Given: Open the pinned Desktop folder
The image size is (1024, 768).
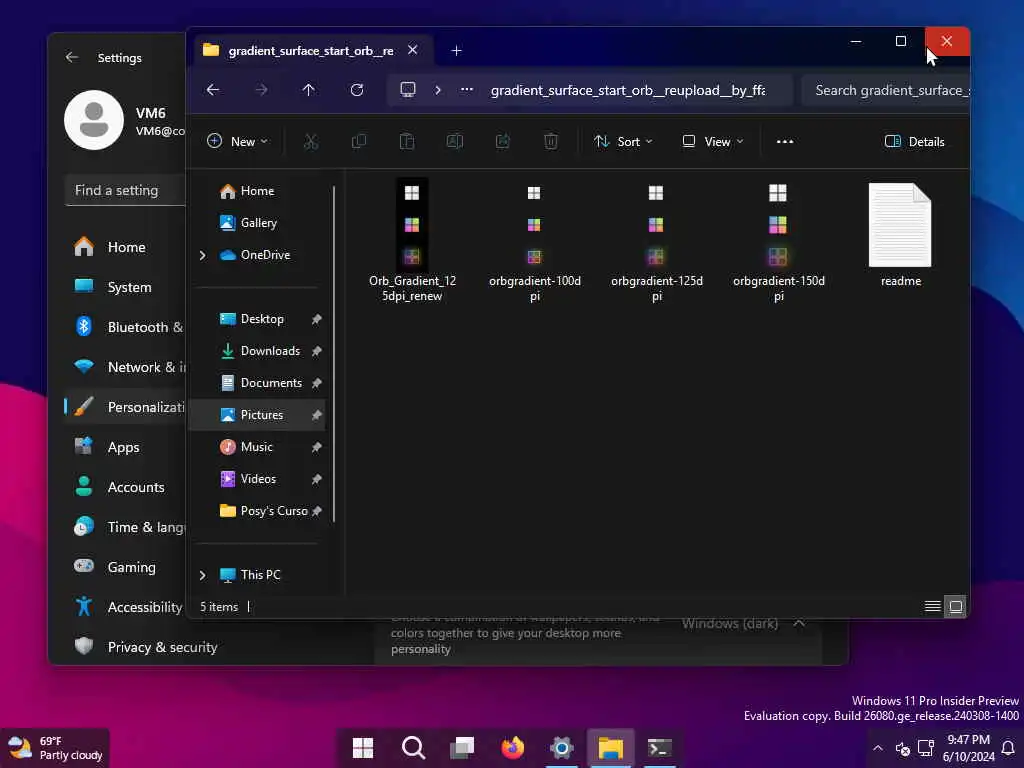Looking at the screenshot, I should click(x=260, y=319).
